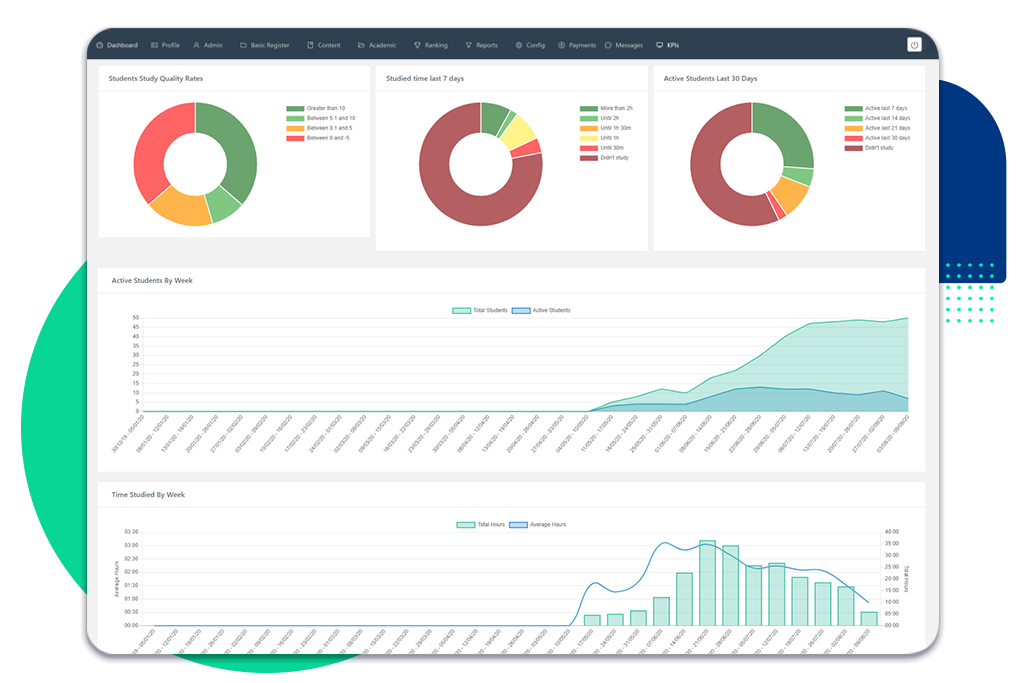Click the Admin person icon
The width and height of the screenshot is (1024, 683).
(196, 45)
